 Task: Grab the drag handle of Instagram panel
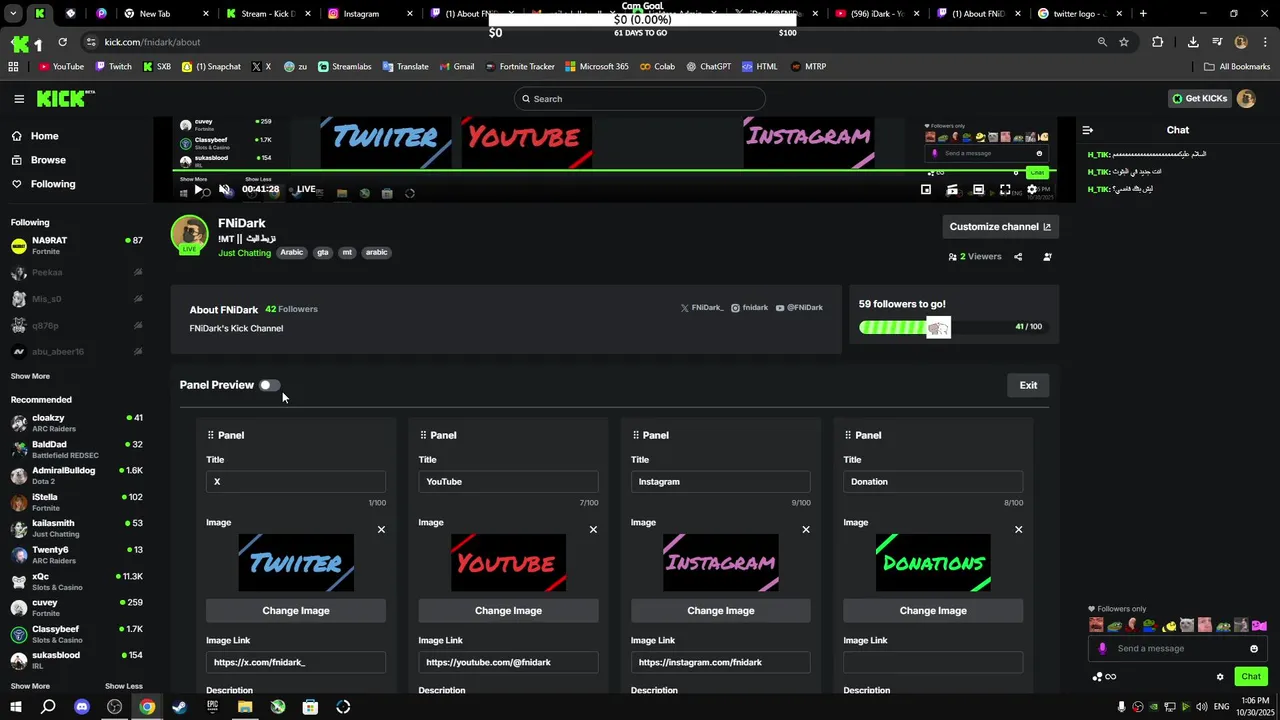point(636,435)
